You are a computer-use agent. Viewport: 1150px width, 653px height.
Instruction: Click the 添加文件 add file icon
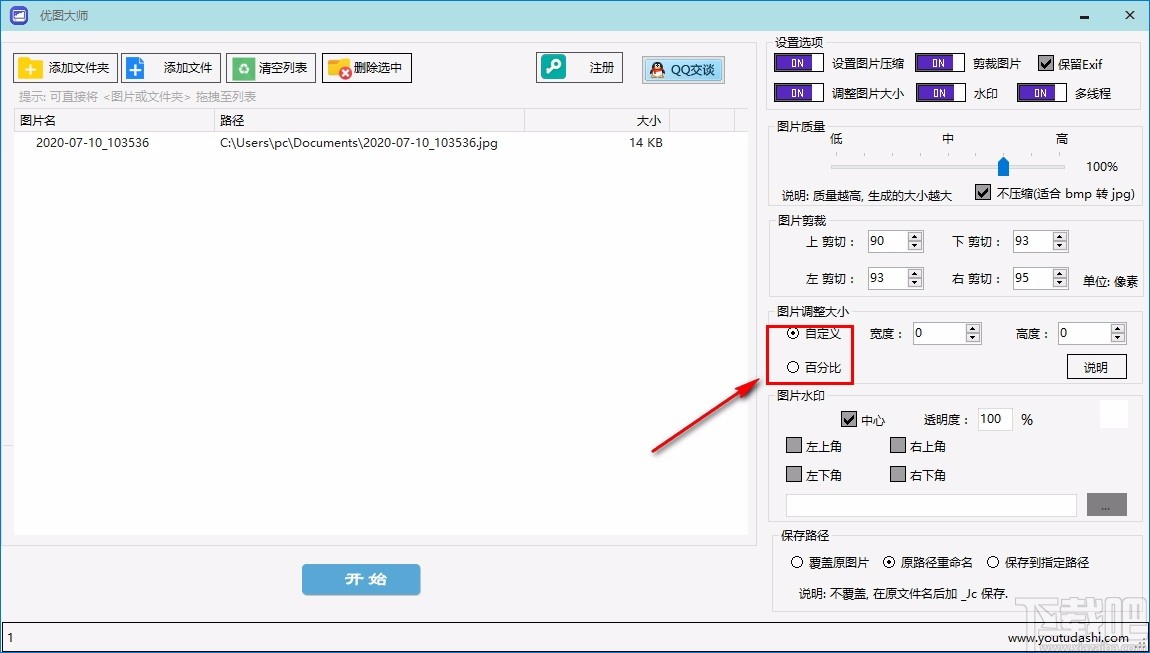135,68
